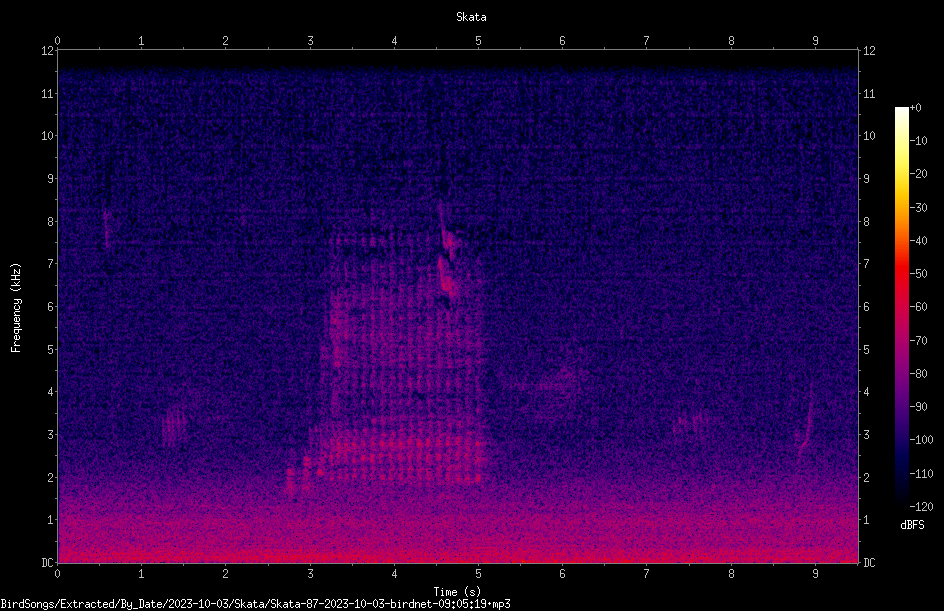Click the dBFS colorbar gradient
Screen dimensions: 944x611
pyautogui.click(x=901, y=306)
